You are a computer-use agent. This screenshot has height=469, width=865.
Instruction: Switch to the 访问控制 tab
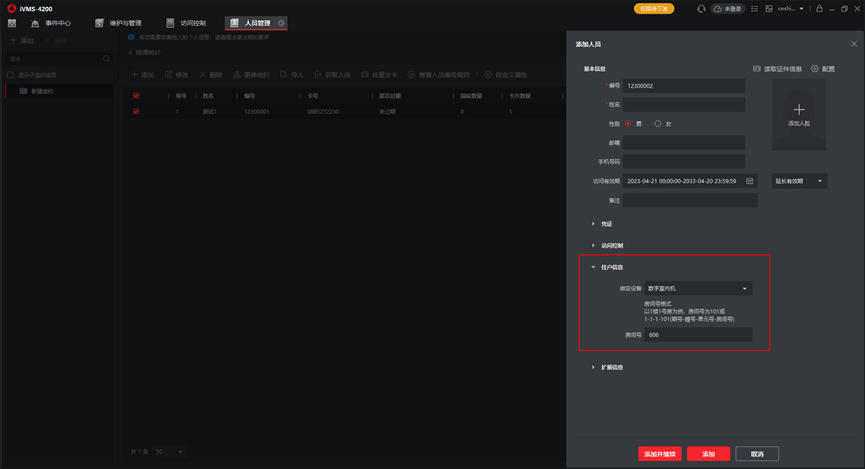pos(186,23)
